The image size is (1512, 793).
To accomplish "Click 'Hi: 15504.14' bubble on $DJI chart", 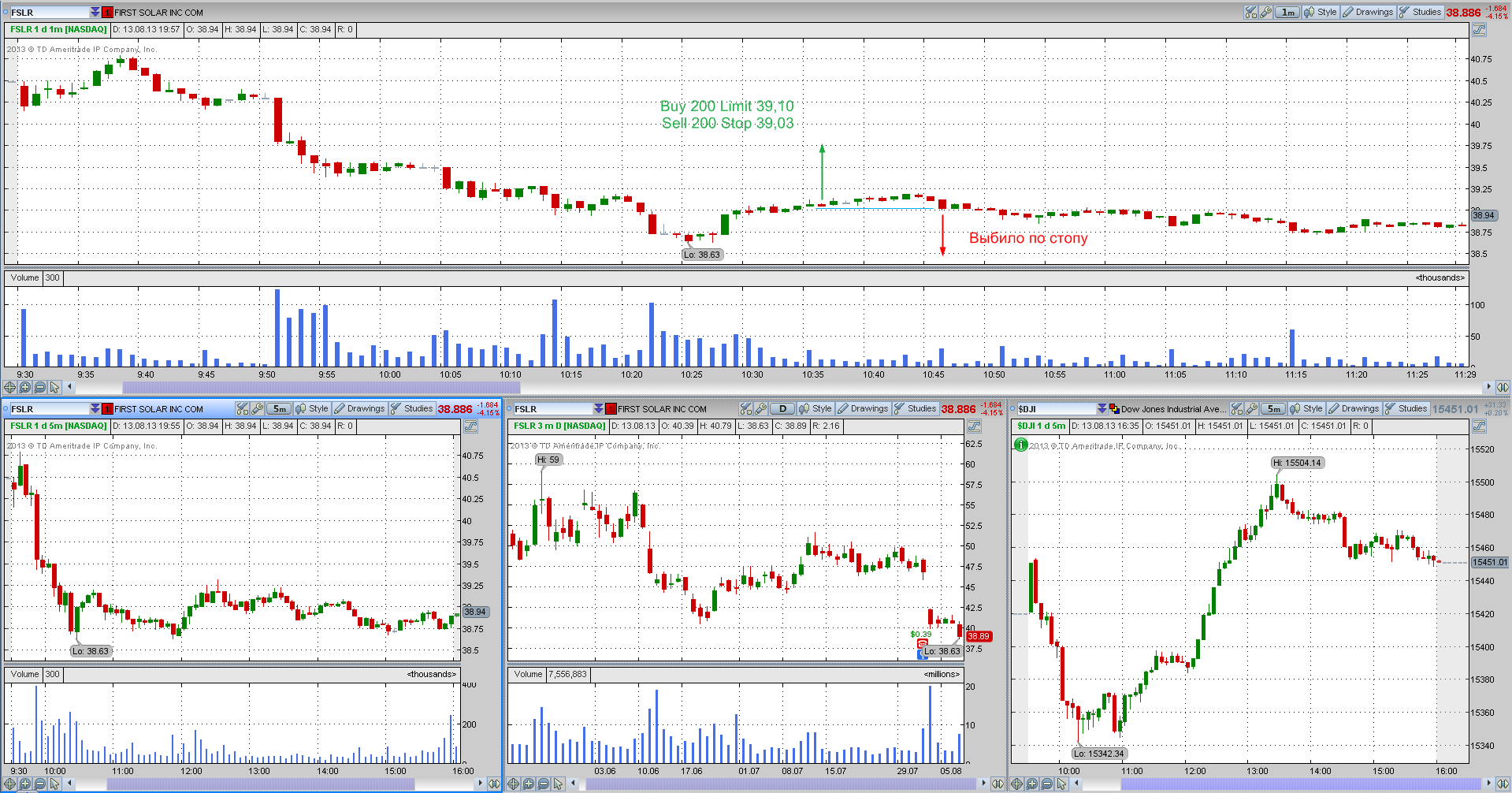I will [1297, 463].
